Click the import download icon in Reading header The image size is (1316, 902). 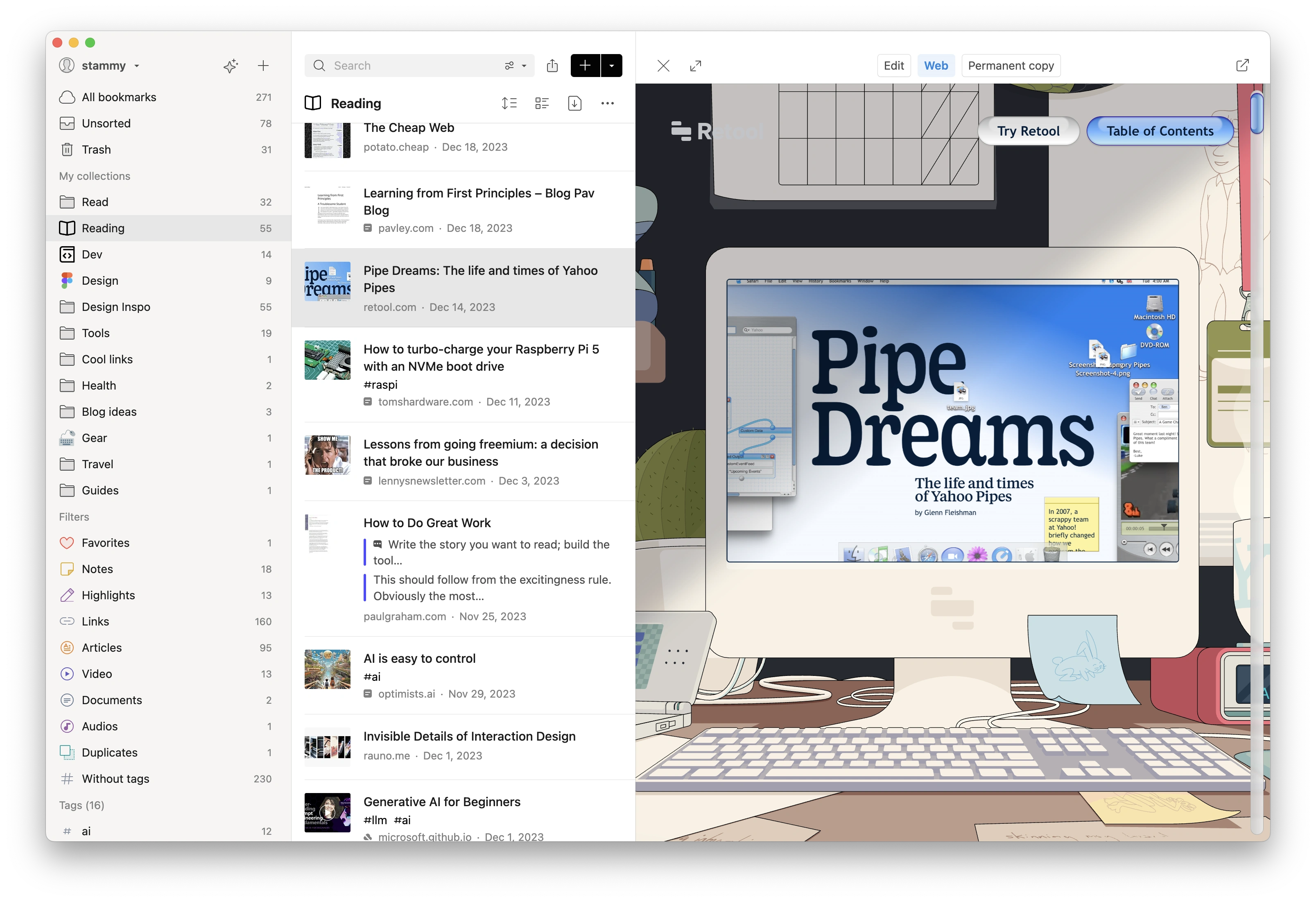(575, 103)
